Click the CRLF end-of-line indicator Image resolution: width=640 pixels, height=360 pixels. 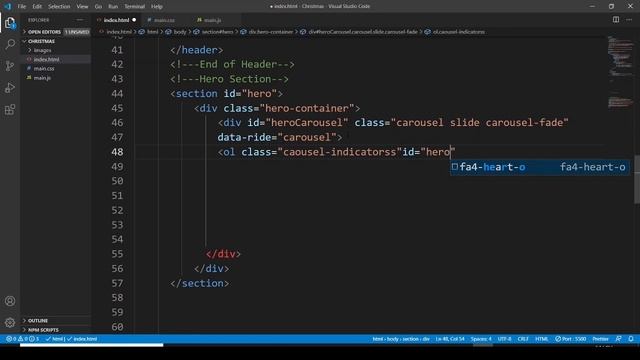[x=523, y=339]
